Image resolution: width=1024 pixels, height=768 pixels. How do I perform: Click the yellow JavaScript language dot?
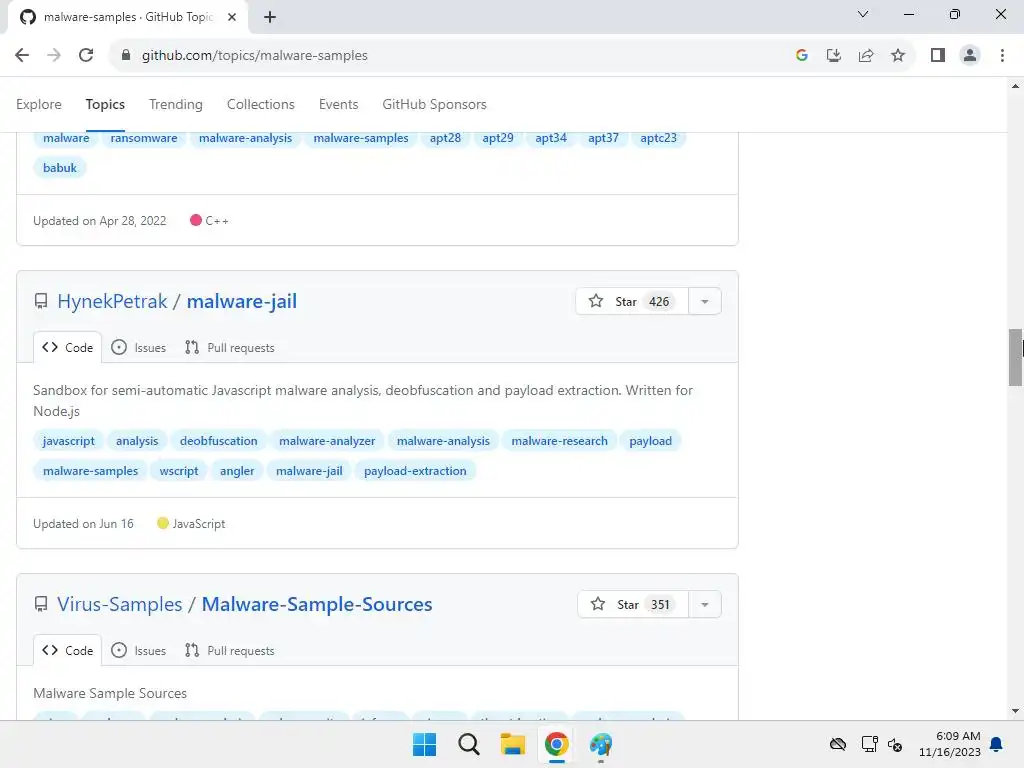click(163, 523)
